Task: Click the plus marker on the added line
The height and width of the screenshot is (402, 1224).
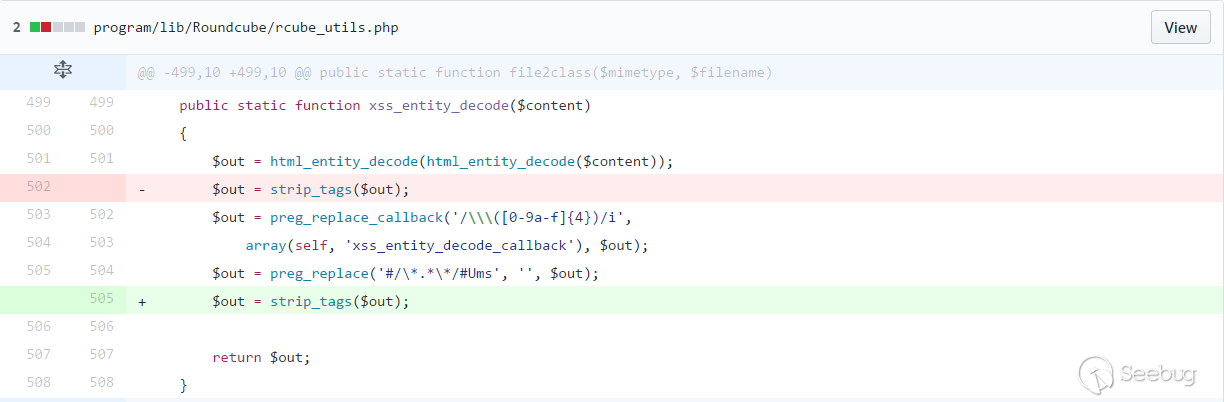Action: point(142,302)
